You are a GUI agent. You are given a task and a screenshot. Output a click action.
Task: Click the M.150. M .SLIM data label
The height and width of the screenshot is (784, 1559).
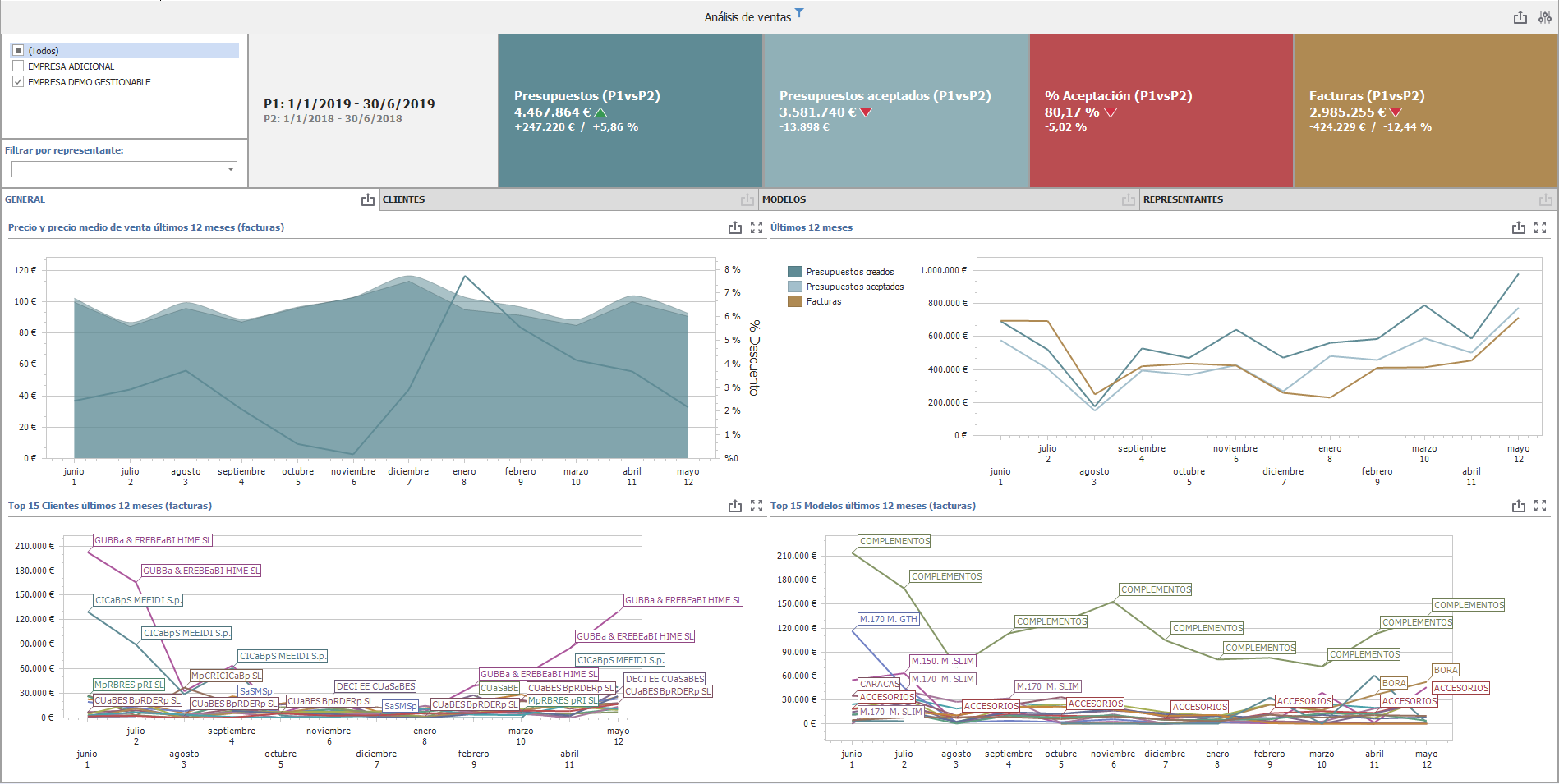click(943, 662)
